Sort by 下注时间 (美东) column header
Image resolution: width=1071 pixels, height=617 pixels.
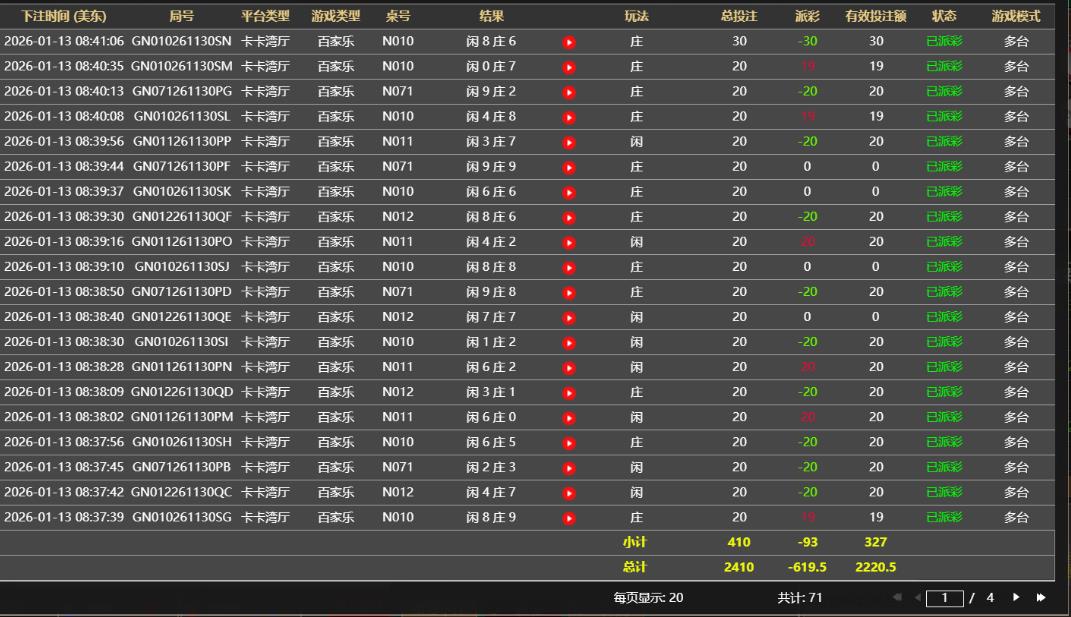point(64,16)
